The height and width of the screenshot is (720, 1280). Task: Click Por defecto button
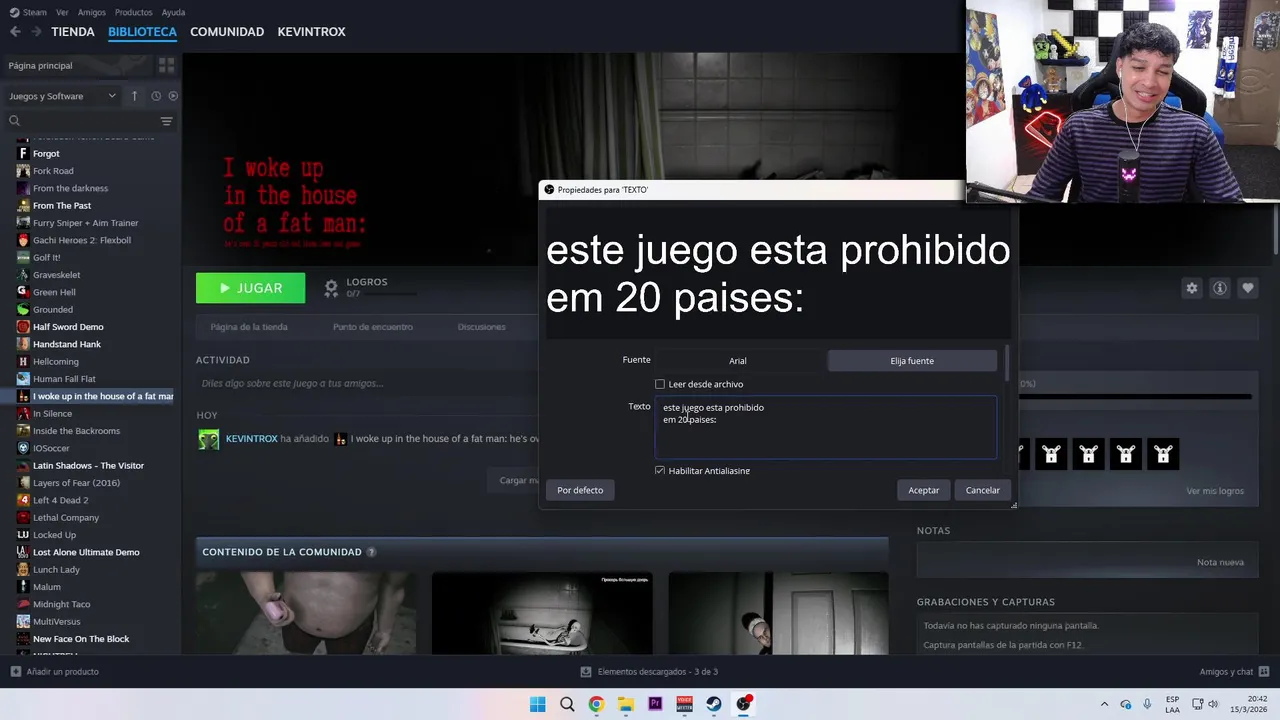[x=580, y=490]
